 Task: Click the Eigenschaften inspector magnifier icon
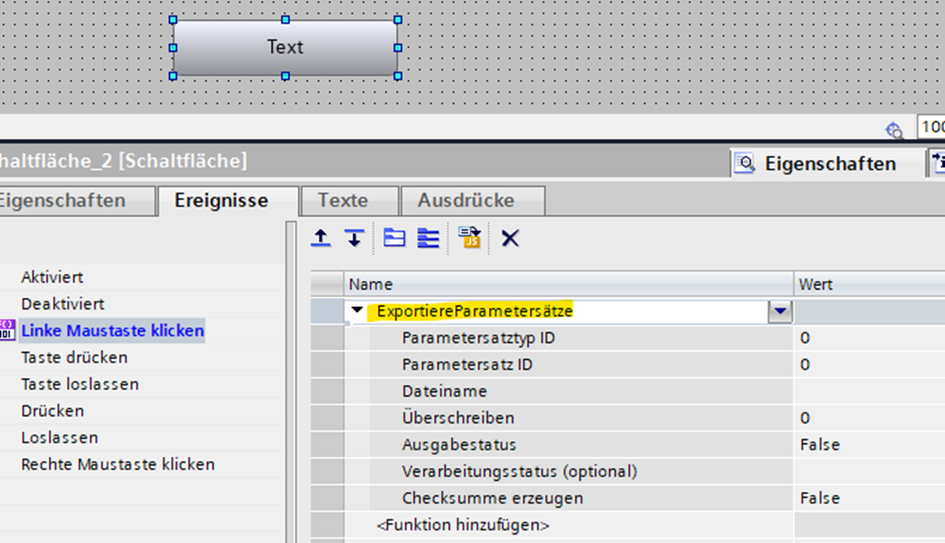pos(745,163)
